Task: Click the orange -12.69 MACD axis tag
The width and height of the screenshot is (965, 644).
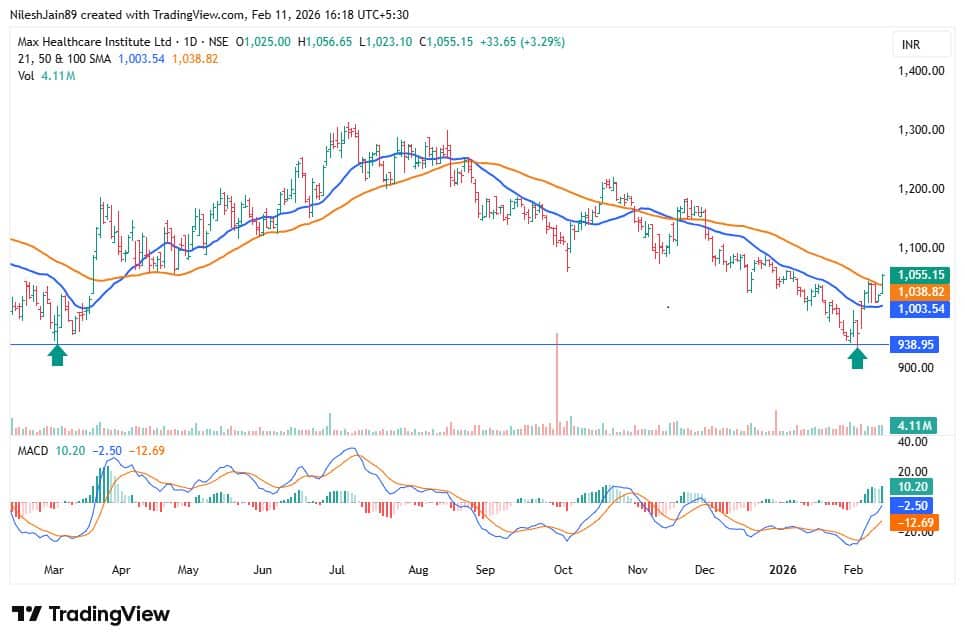Action: coord(915,523)
